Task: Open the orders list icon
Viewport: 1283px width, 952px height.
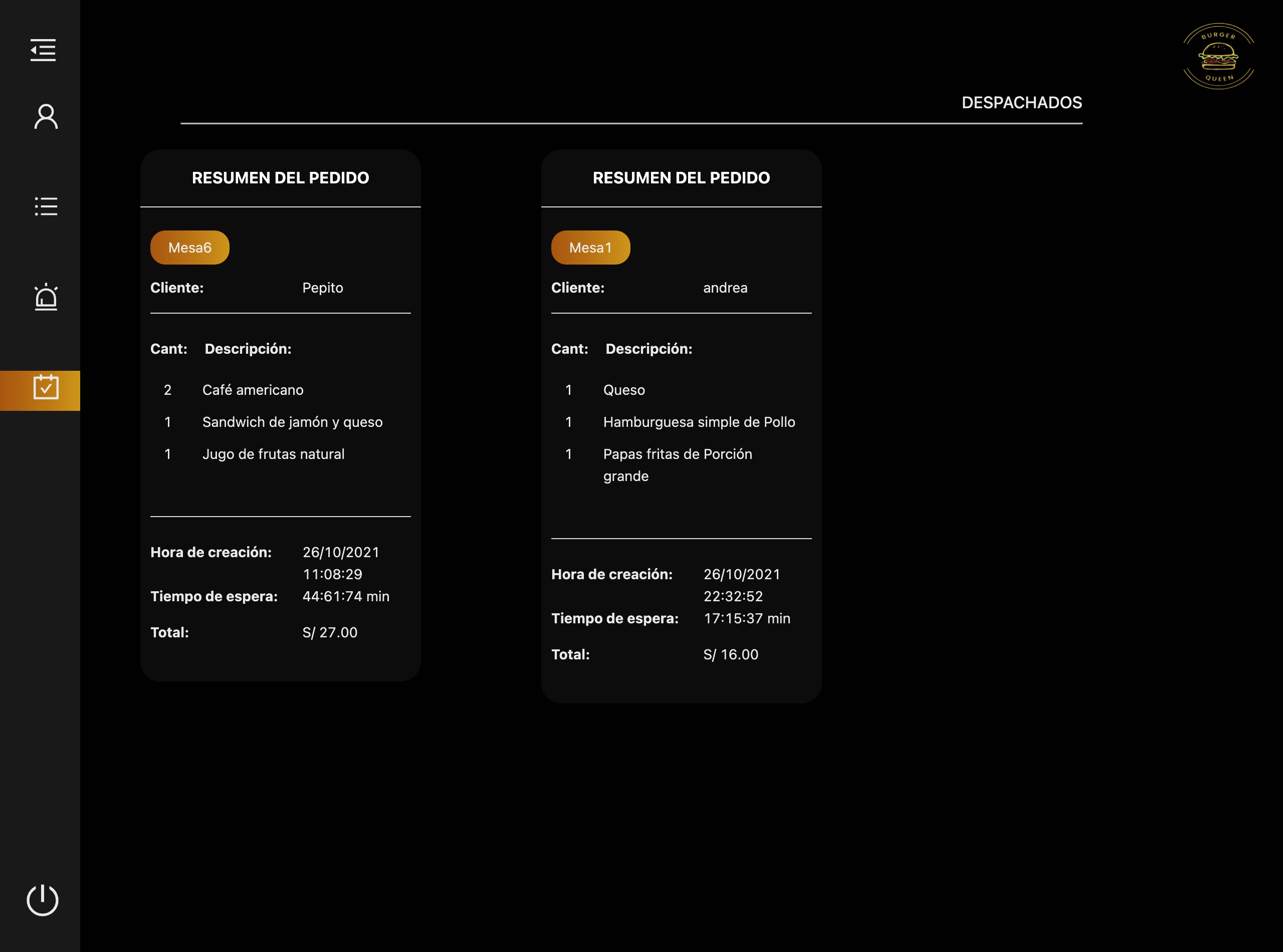Action: pos(46,206)
